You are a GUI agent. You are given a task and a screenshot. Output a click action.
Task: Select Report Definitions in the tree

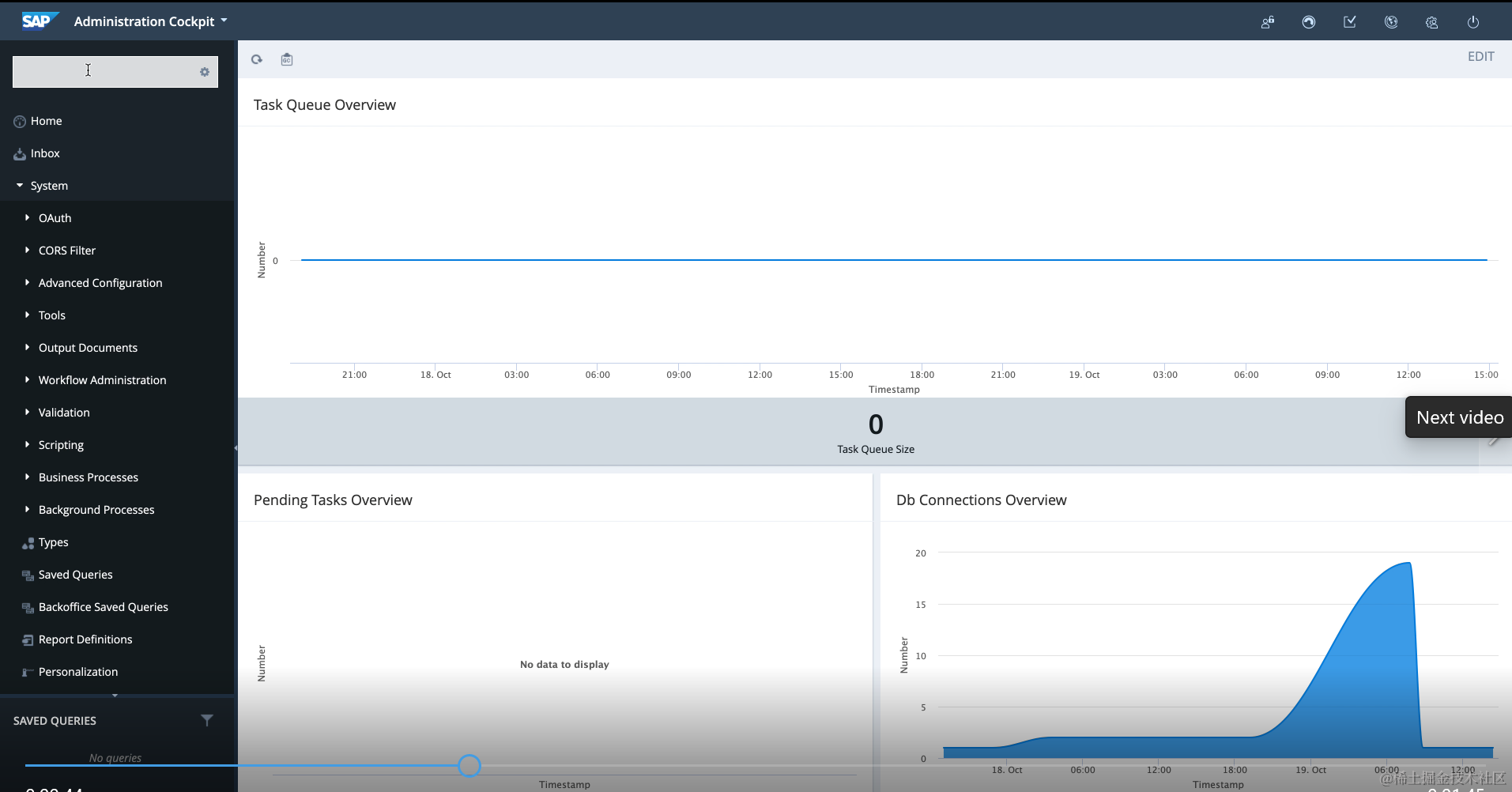(85, 639)
